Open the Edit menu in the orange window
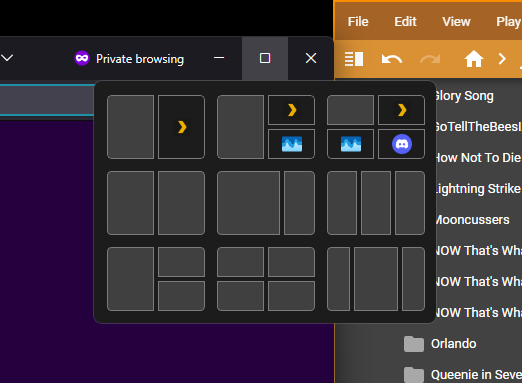Image resolution: width=522 pixels, height=383 pixels. tap(405, 22)
